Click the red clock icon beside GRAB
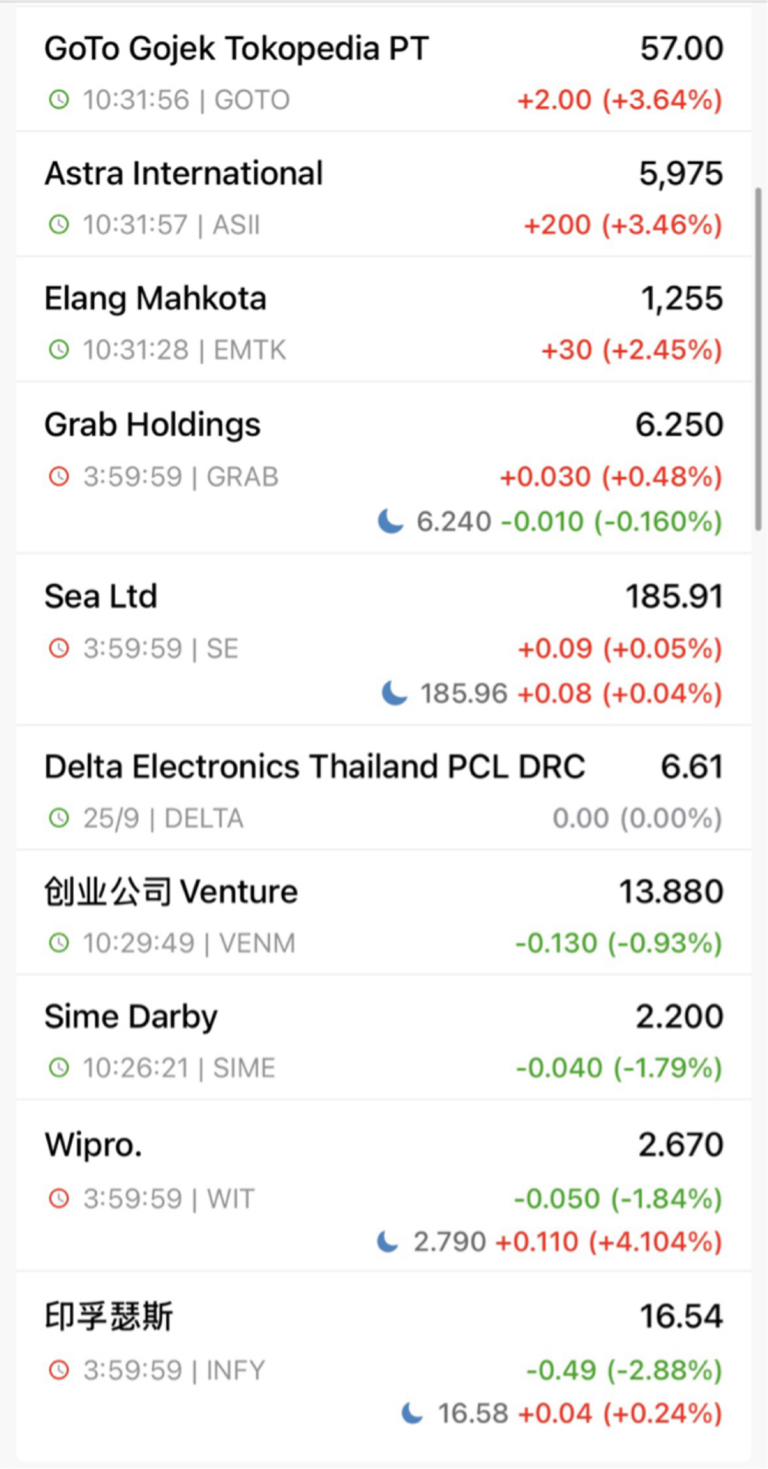Screen dimensions: 768x1469 pos(59,477)
